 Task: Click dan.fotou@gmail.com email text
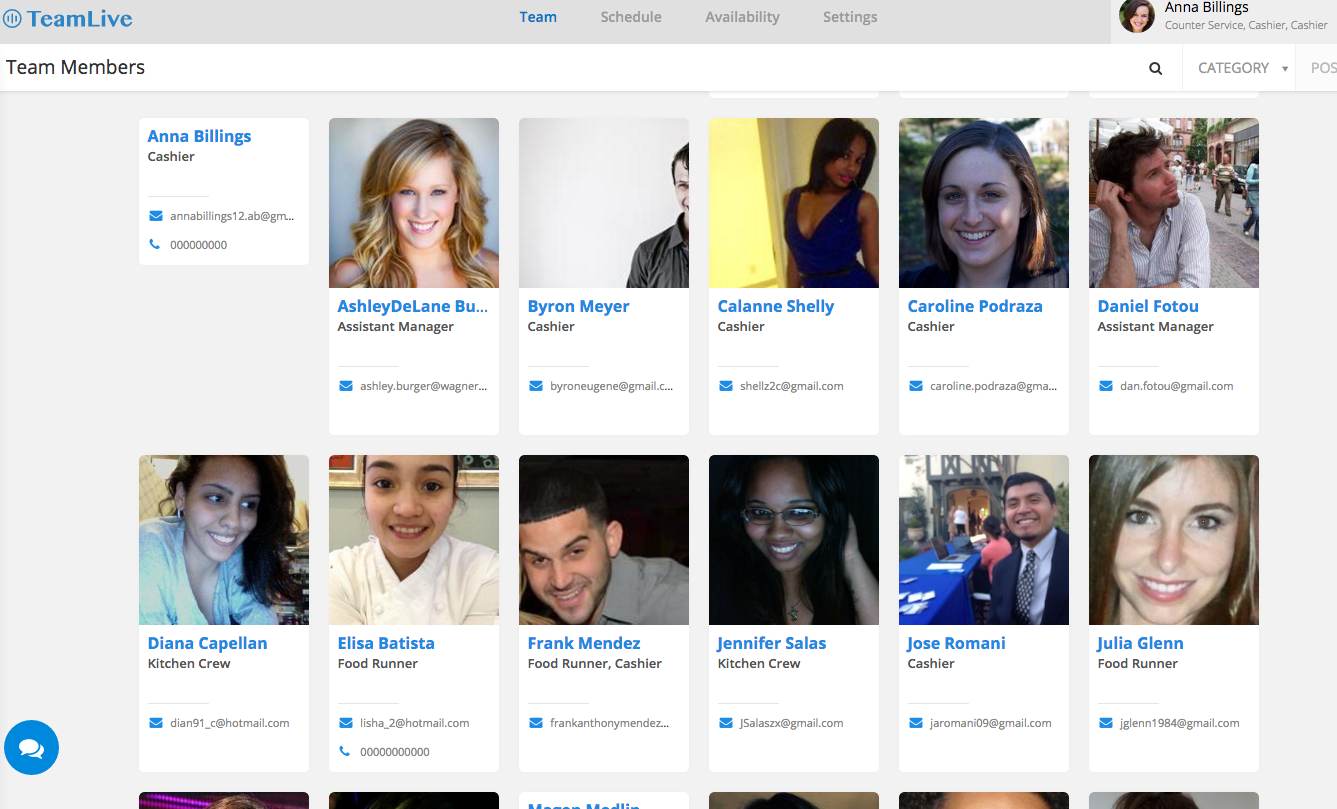point(1176,386)
